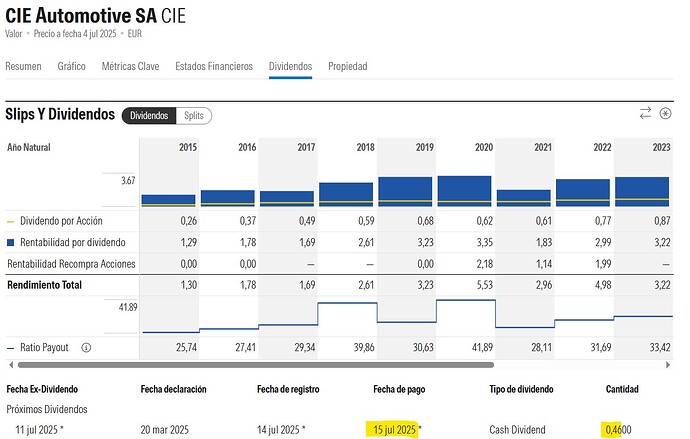Click the 2016 column header
Screen dimensions: 690x439
[247, 147]
